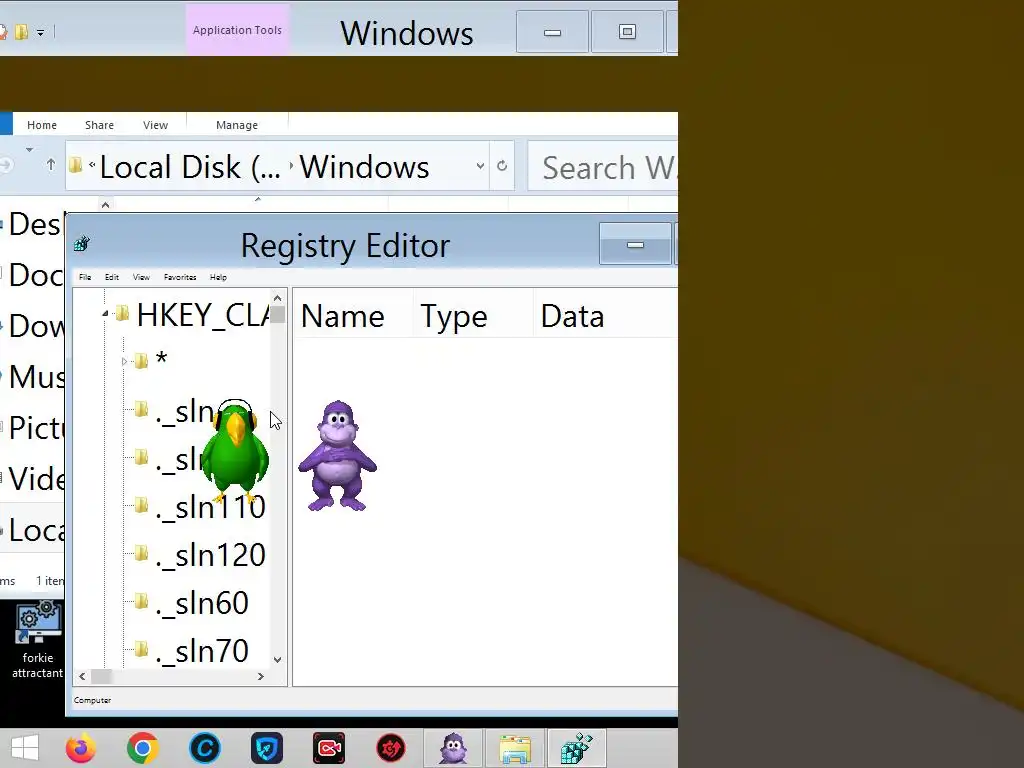Open the File menu in Registry Editor
The height and width of the screenshot is (768, 1024).
click(85, 277)
